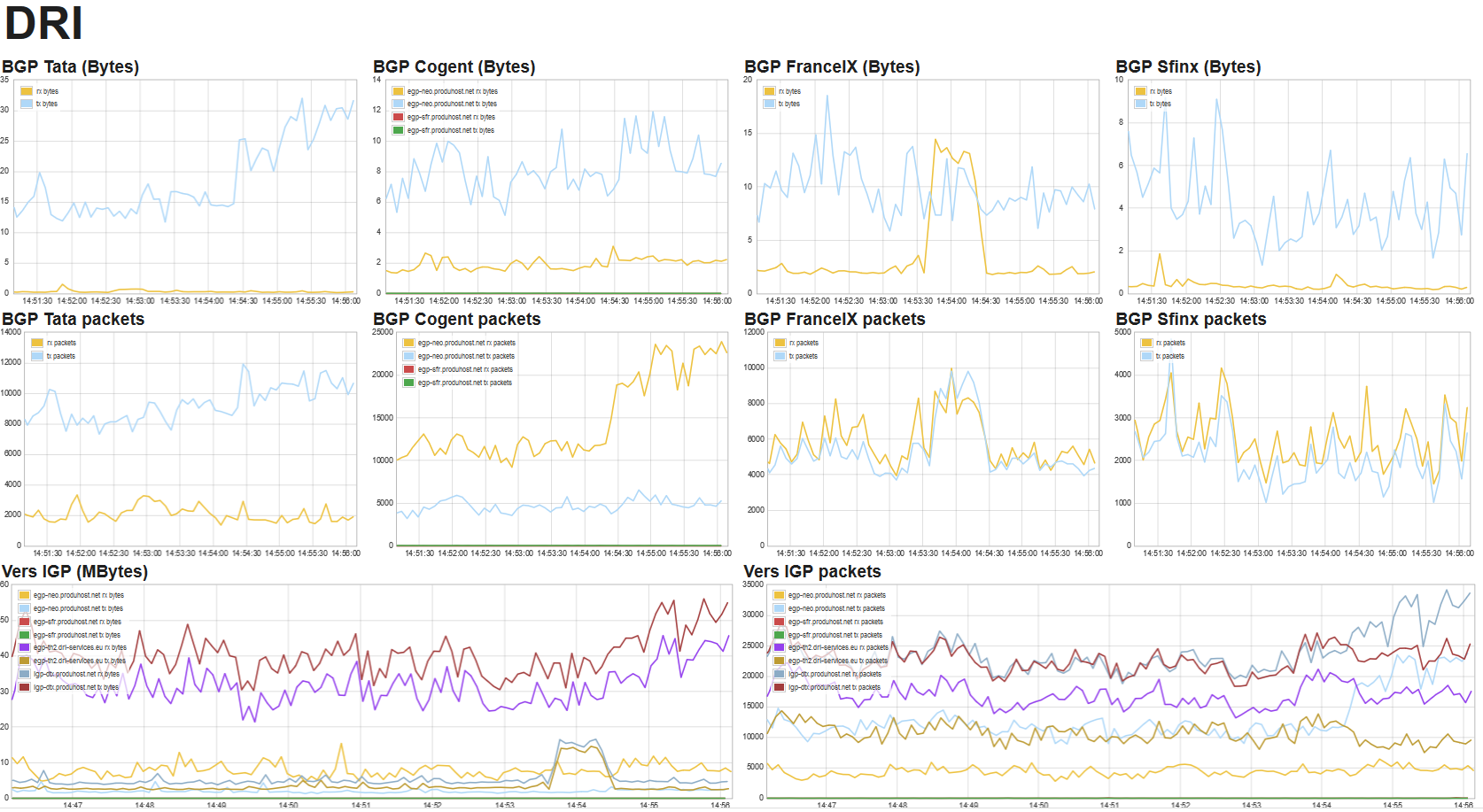Select the egp-neo.produhost.net tx packets label in BGP Cogent packets
1483x812 pixels.
tap(466, 356)
